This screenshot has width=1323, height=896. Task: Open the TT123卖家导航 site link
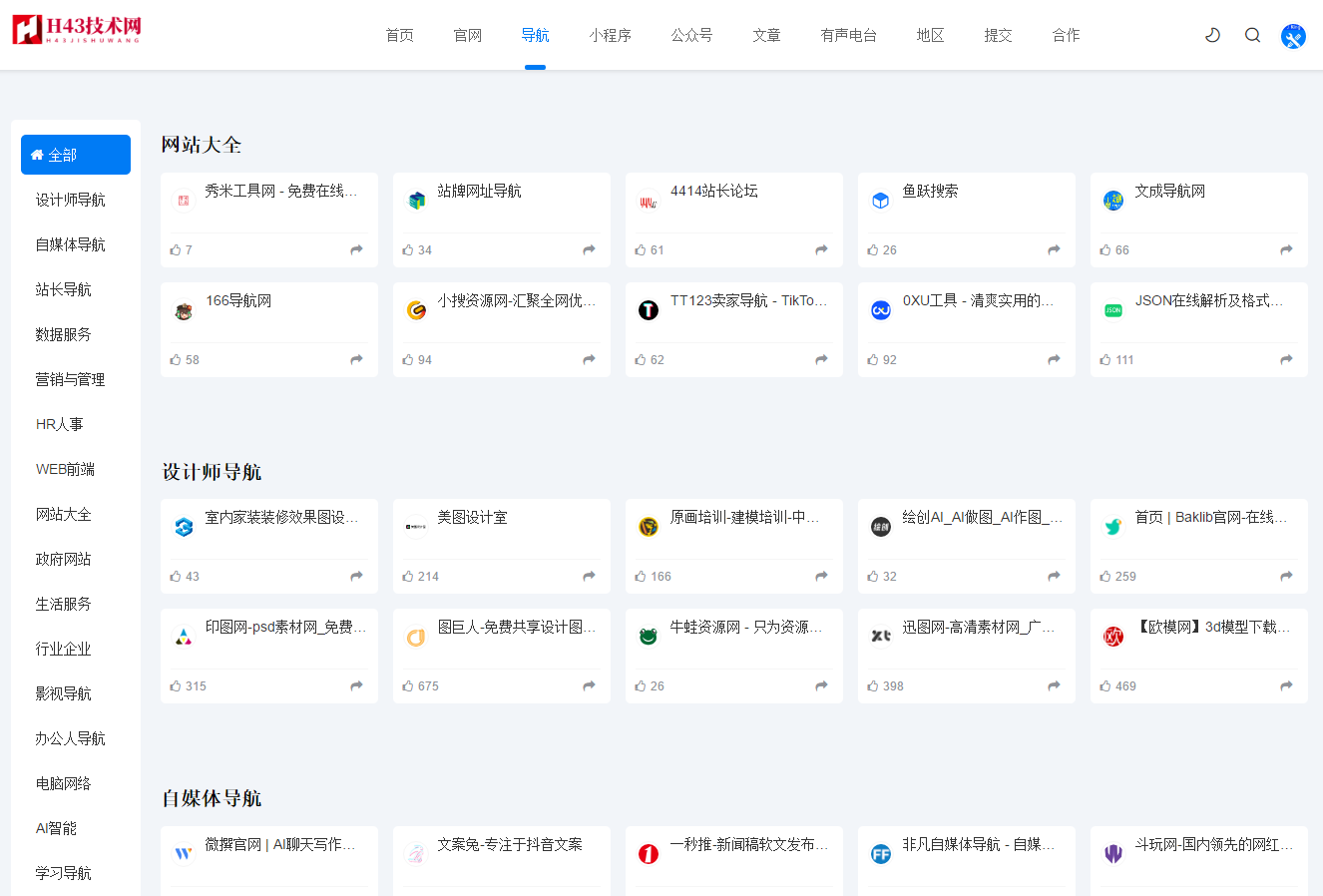747,300
